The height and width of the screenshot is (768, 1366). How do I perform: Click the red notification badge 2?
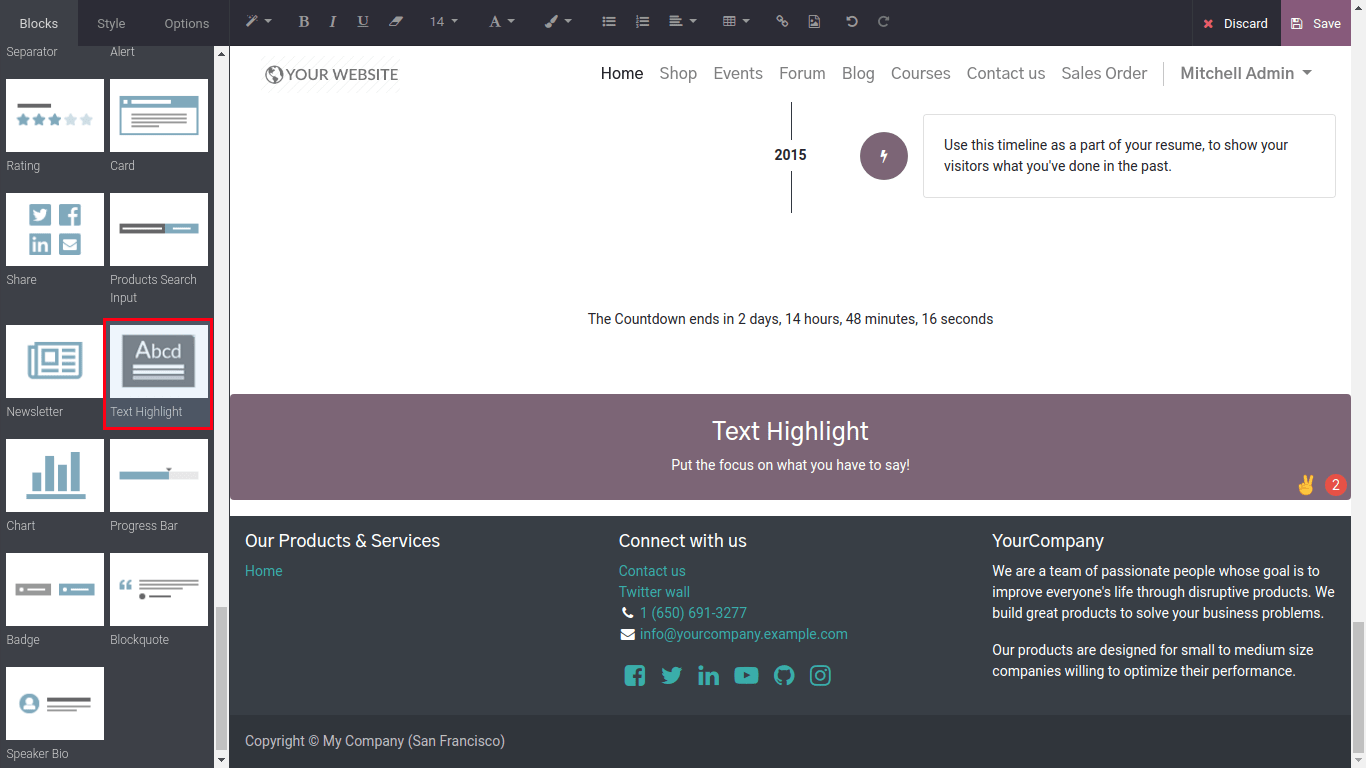point(1335,486)
